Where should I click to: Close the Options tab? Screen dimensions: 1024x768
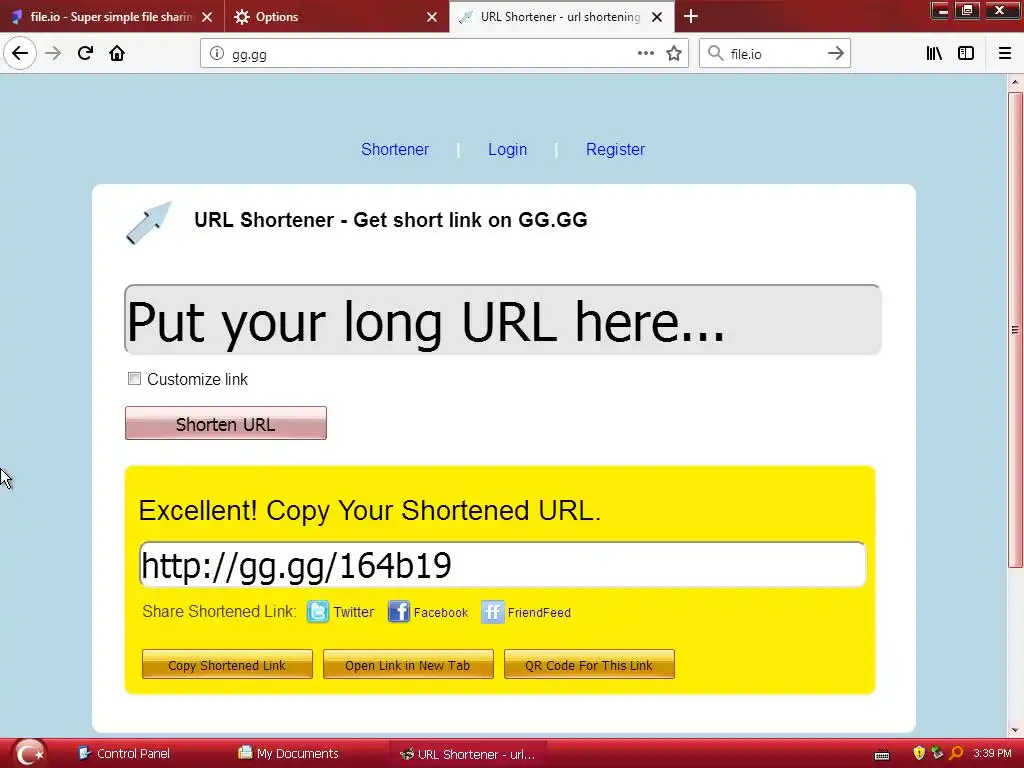(x=432, y=17)
